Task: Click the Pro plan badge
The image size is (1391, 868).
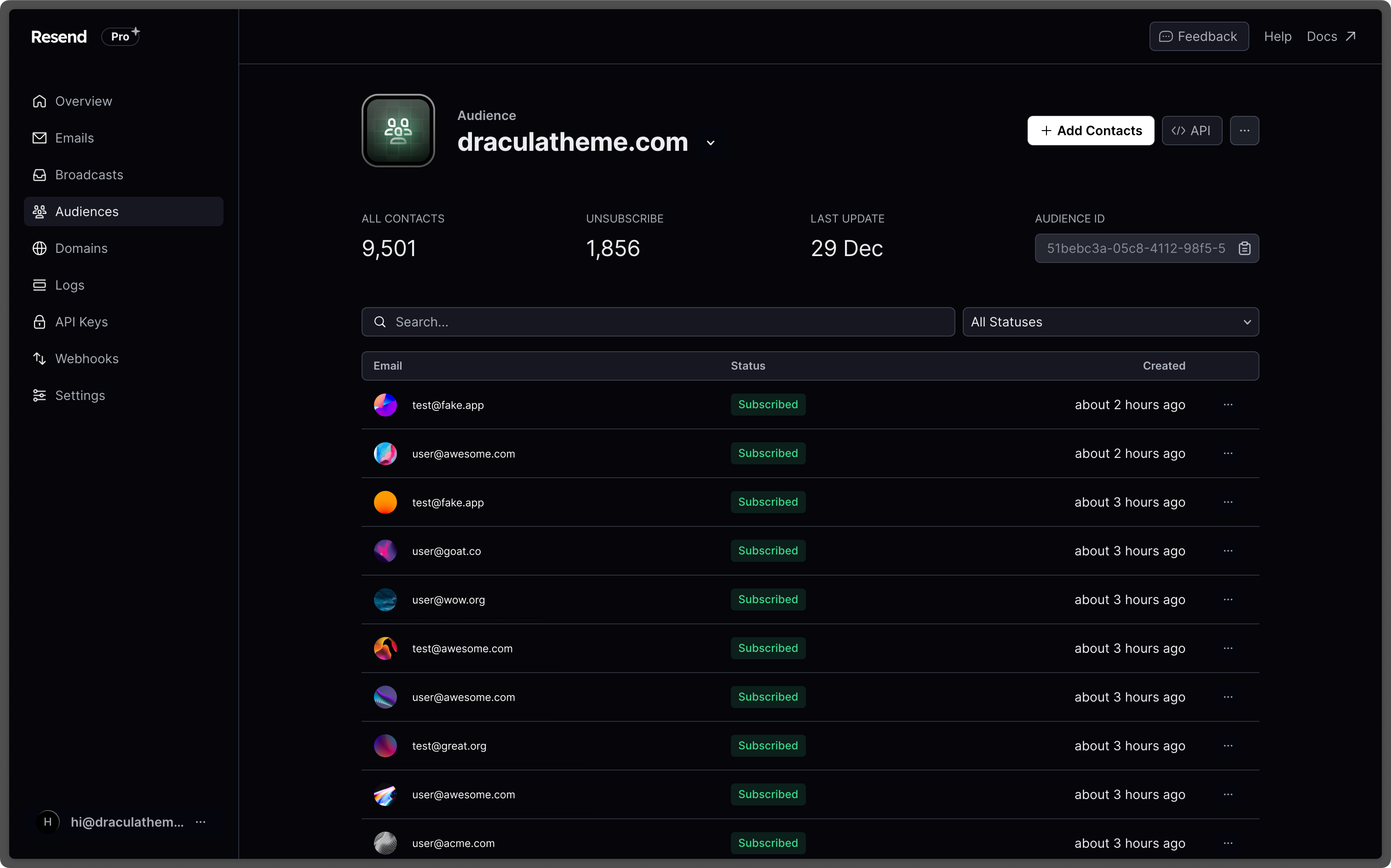Action: click(x=121, y=36)
